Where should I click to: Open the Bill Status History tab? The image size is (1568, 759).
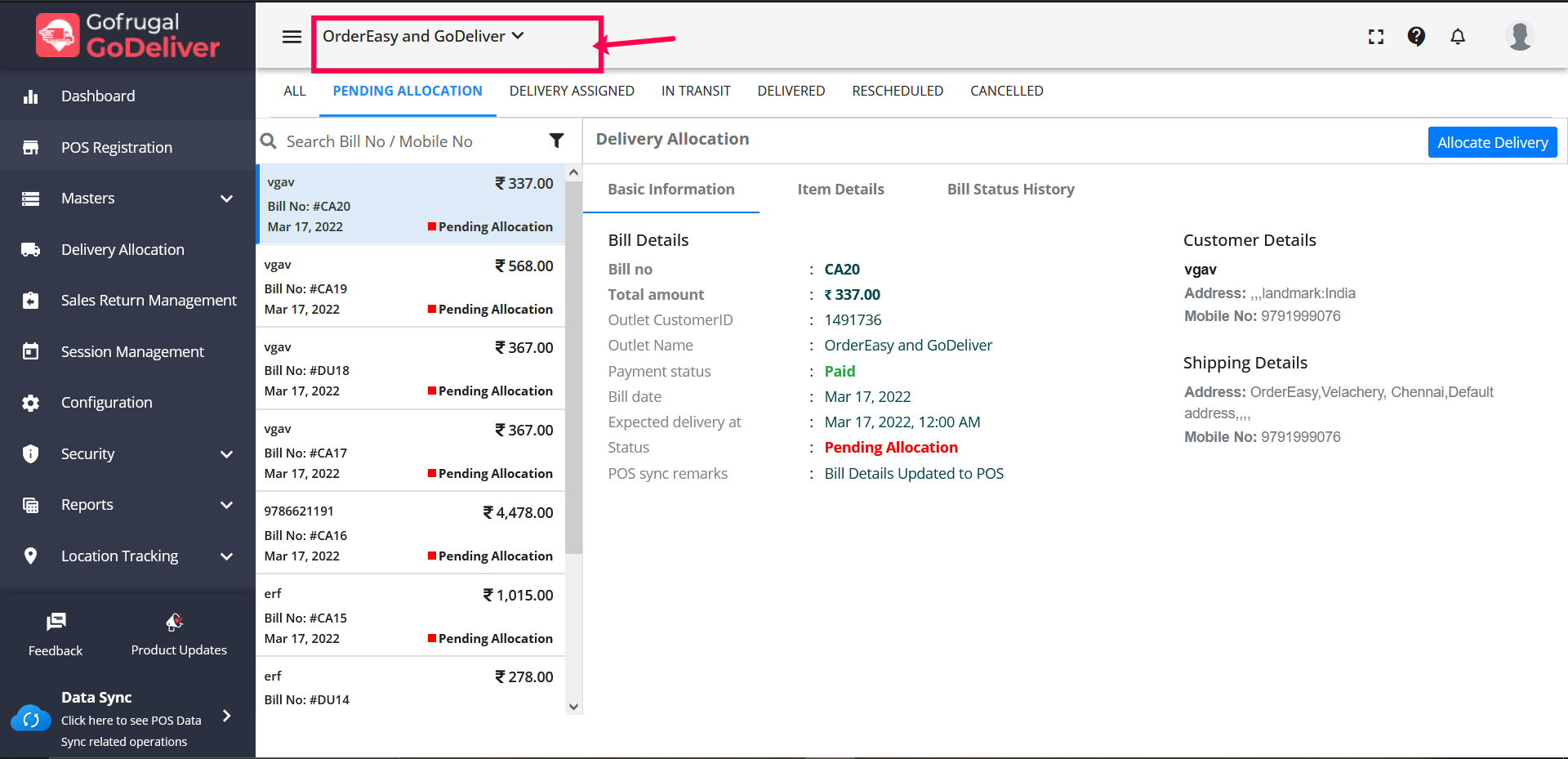coord(1011,190)
